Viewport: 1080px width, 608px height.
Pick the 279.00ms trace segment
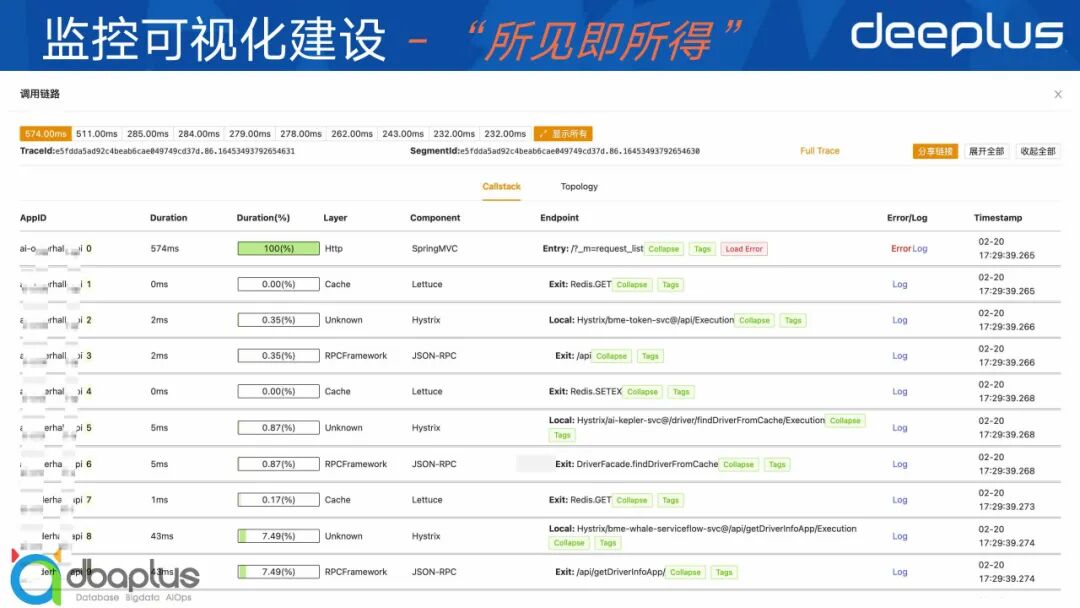[x=249, y=134]
